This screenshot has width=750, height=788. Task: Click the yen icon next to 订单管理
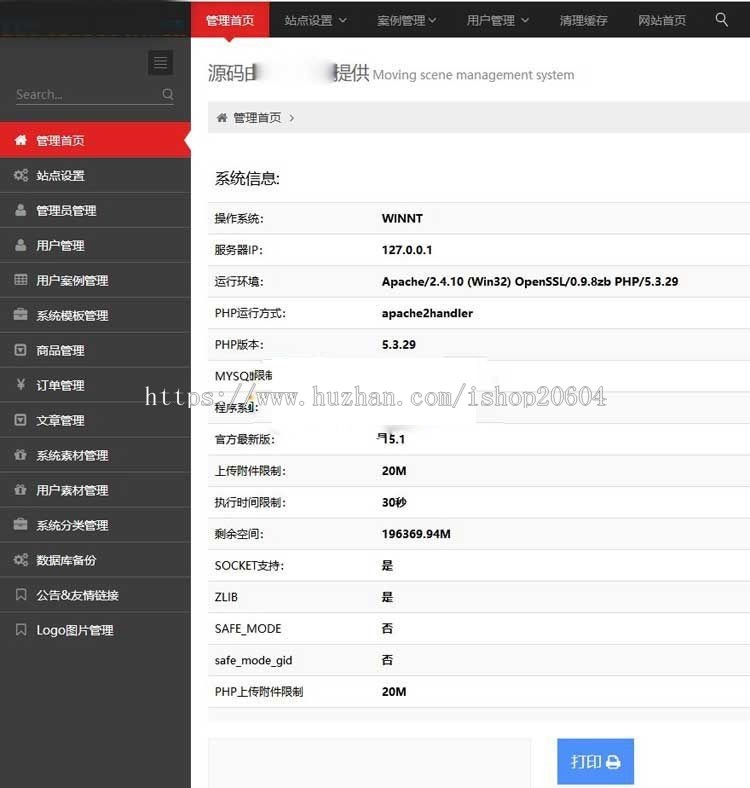21,384
